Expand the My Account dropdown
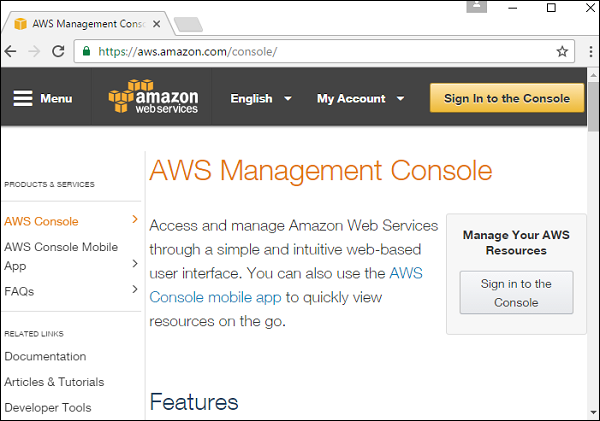Image resolution: width=600 pixels, height=421 pixels. [x=360, y=98]
